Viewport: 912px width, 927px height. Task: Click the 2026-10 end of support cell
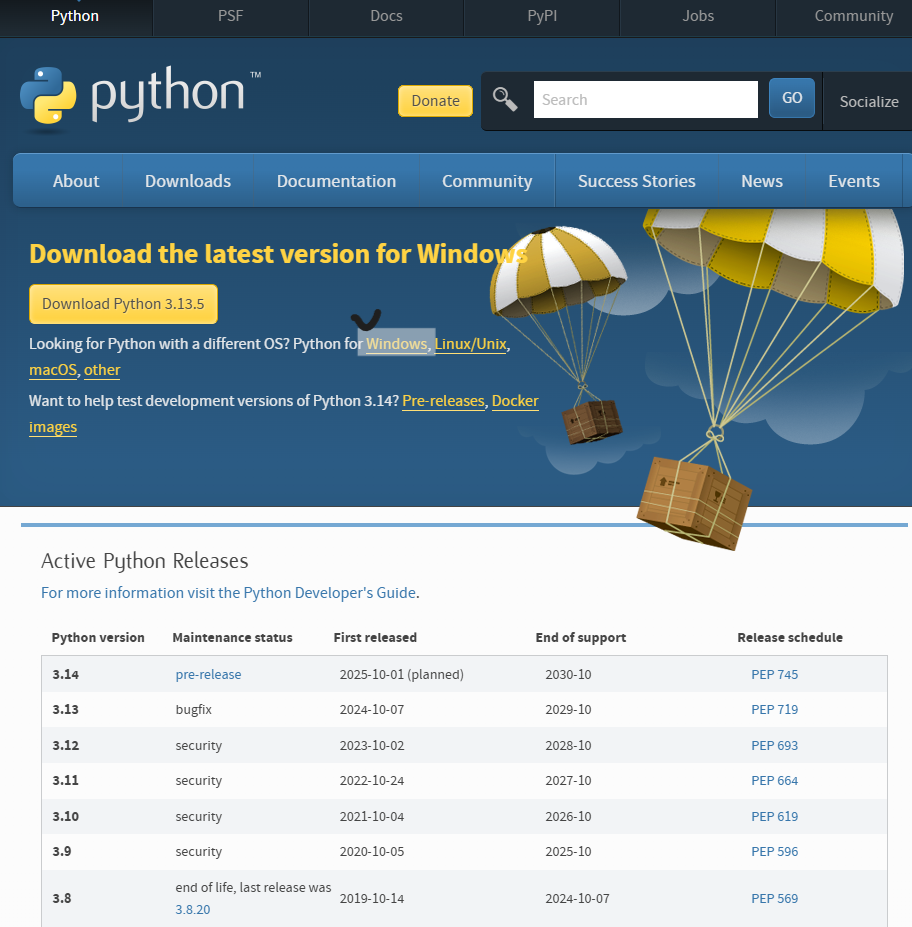(x=568, y=816)
